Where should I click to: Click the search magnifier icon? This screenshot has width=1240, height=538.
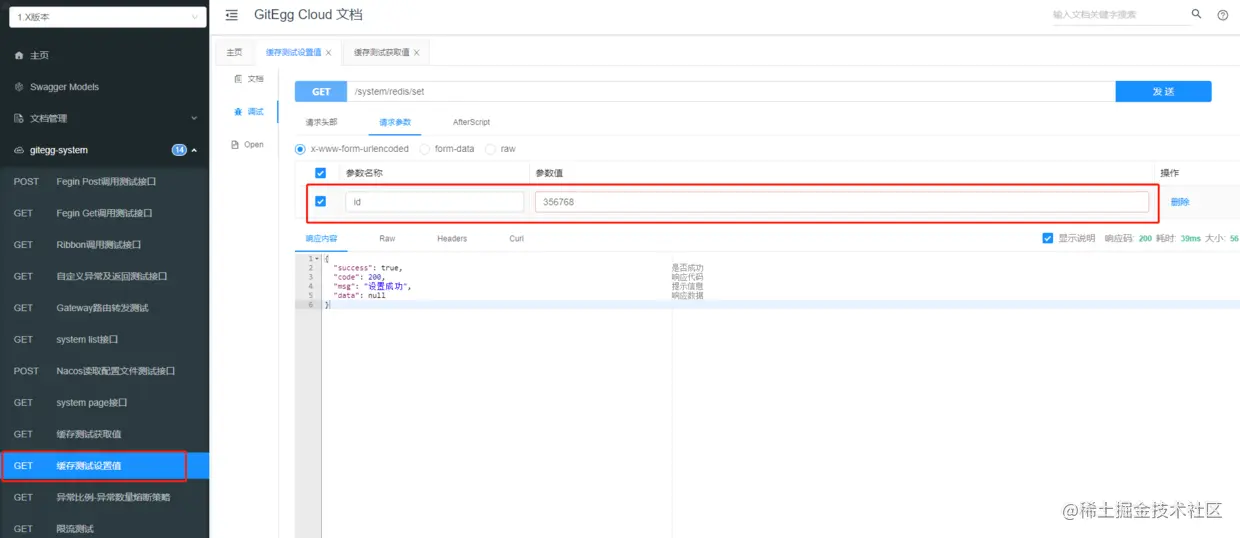[x=1197, y=14]
